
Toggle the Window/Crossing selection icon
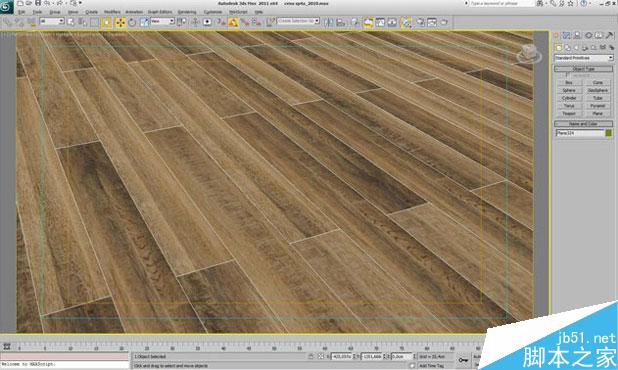tap(107, 22)
